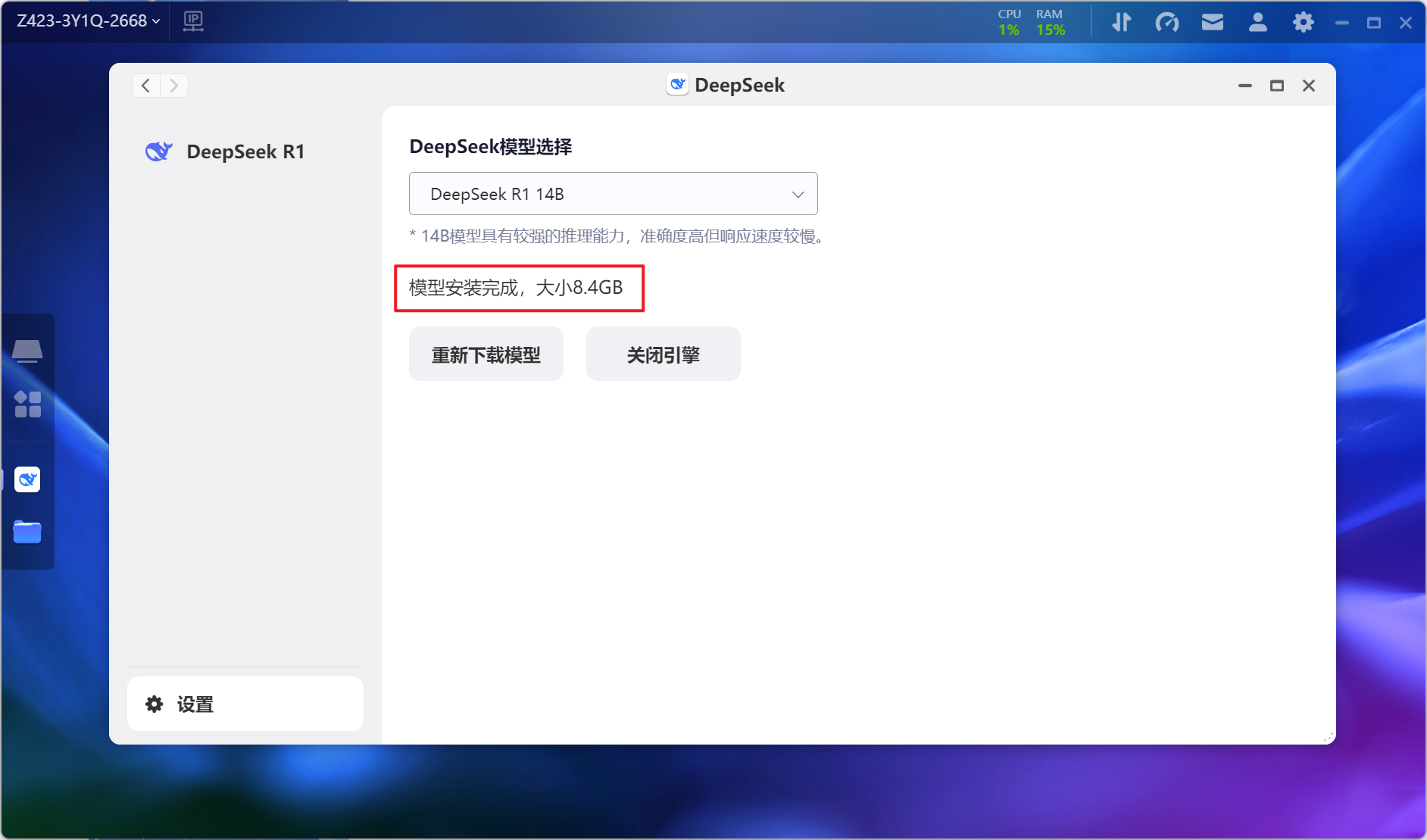1427x840 pixels.
Task: Expand the Z423-3Y1Q-2668 device dropdown
Action: (89, 21)
